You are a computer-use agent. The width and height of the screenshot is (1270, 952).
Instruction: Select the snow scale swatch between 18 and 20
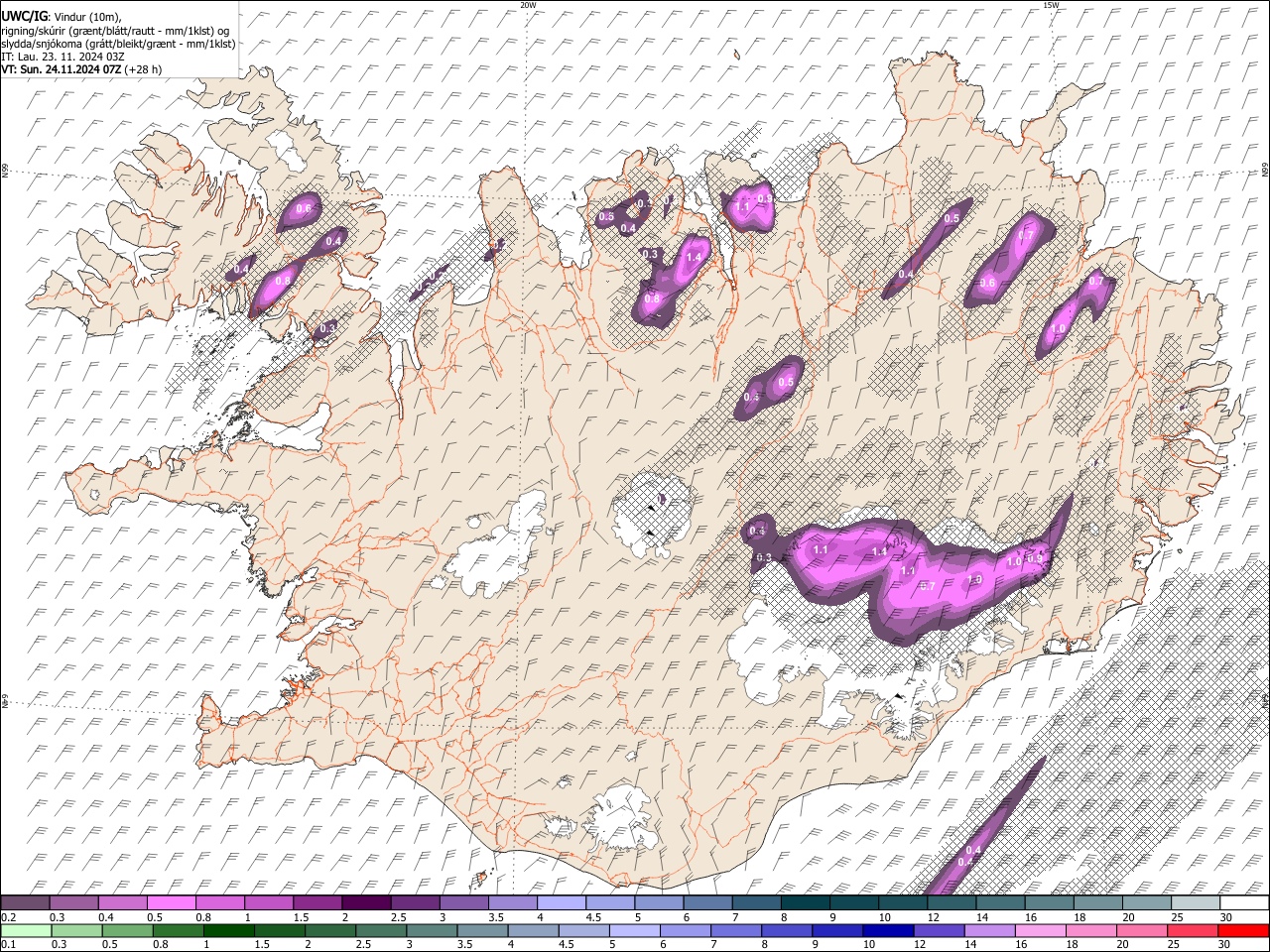tap(1097, 902)
